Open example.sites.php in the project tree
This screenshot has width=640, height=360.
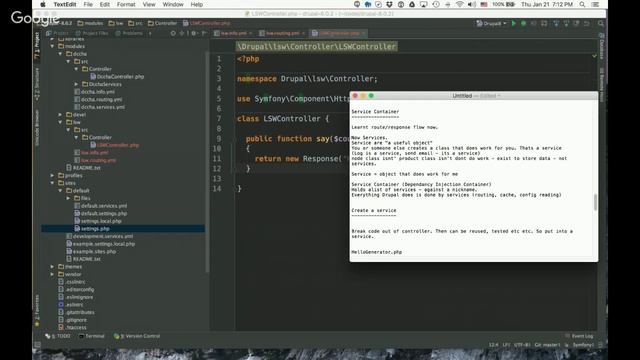(x=91, y=251)
